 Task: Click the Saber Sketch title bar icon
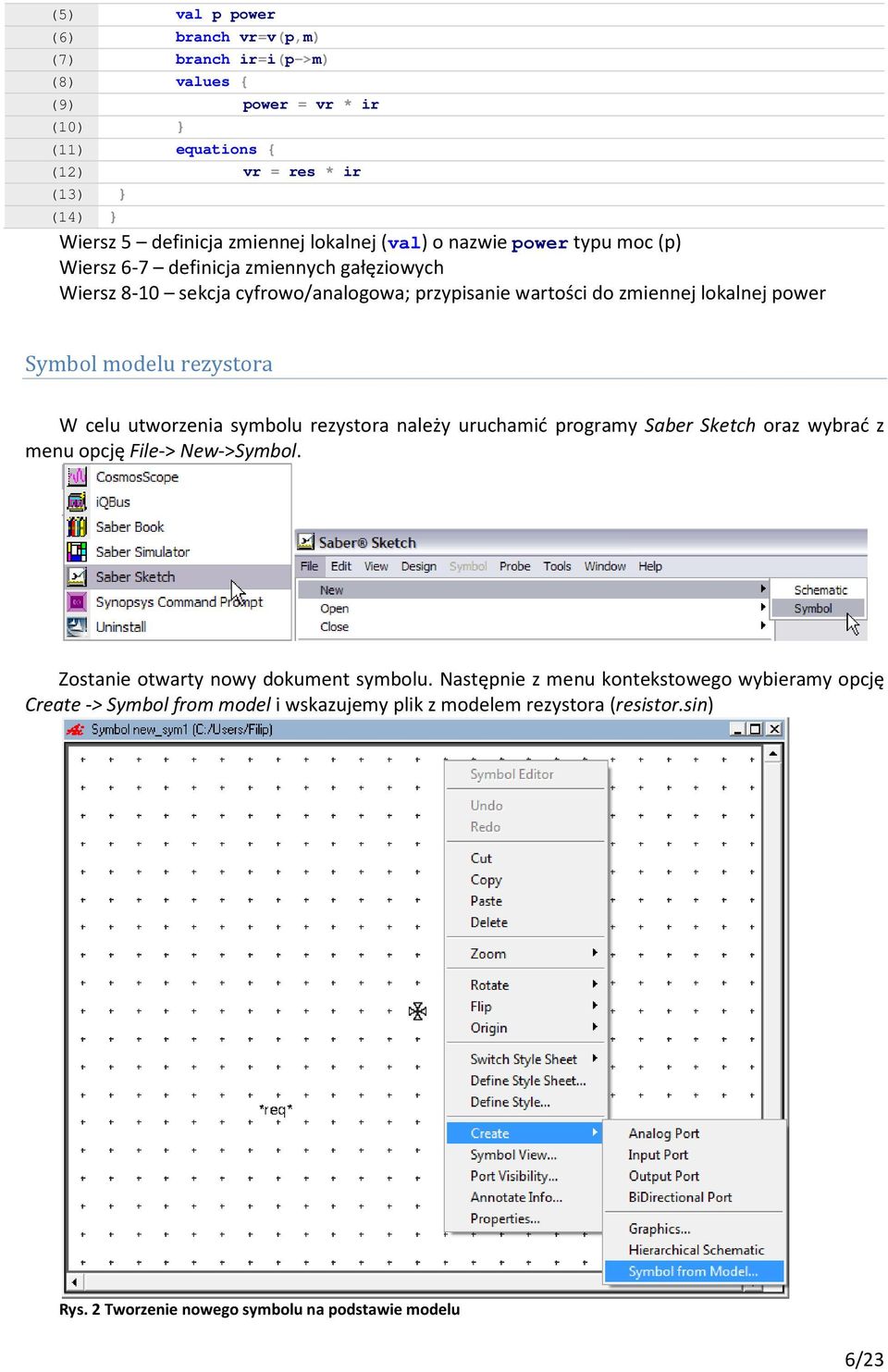click(x=305, y=542)
